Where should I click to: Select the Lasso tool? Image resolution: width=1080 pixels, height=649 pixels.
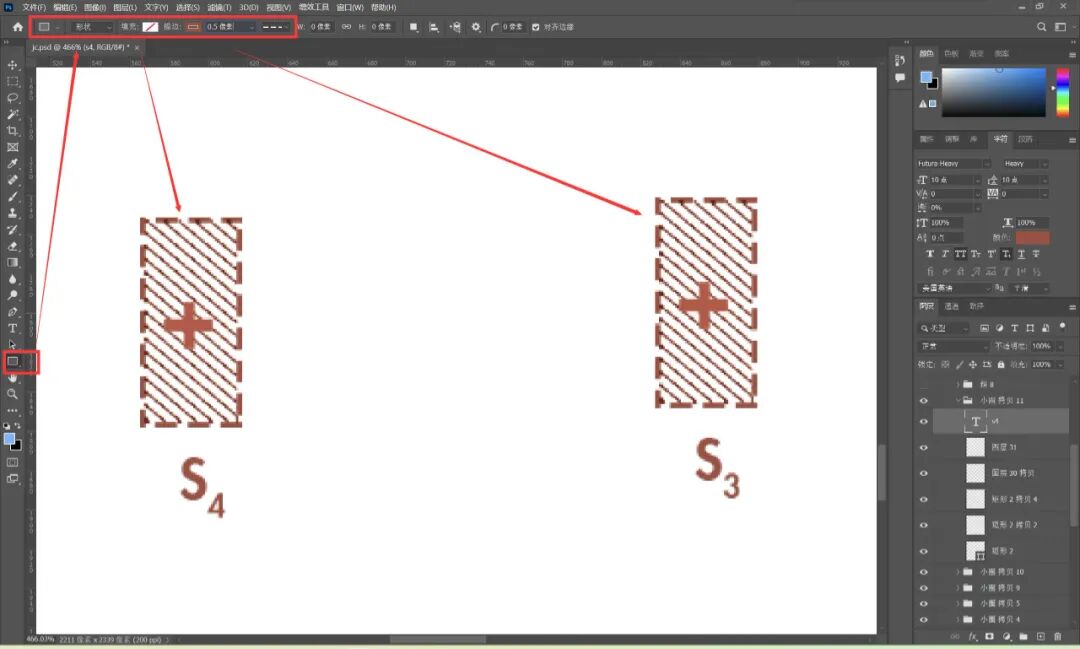point(12,98)
